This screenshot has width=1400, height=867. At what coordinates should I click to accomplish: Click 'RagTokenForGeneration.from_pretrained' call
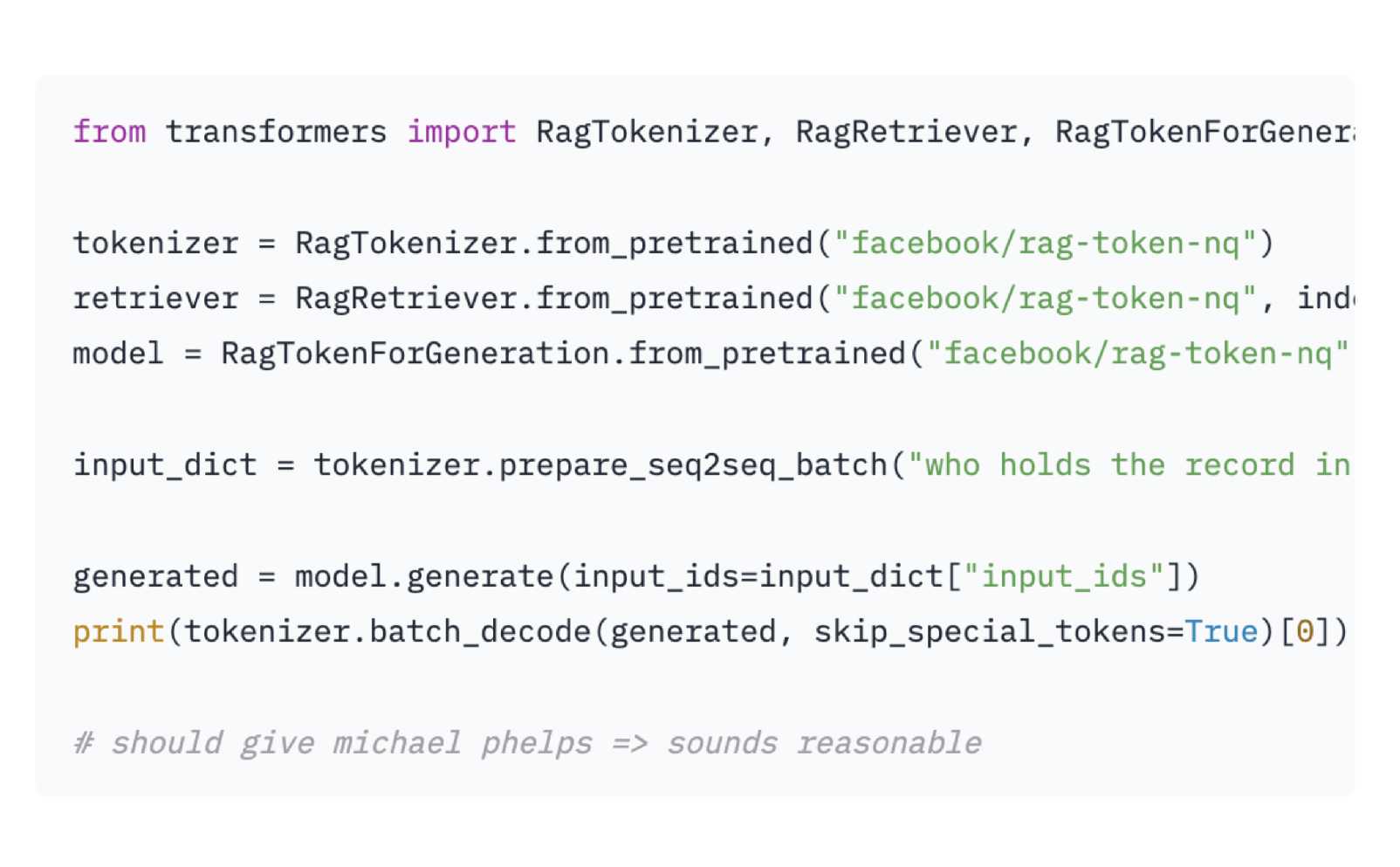click(x=563, y=354)
